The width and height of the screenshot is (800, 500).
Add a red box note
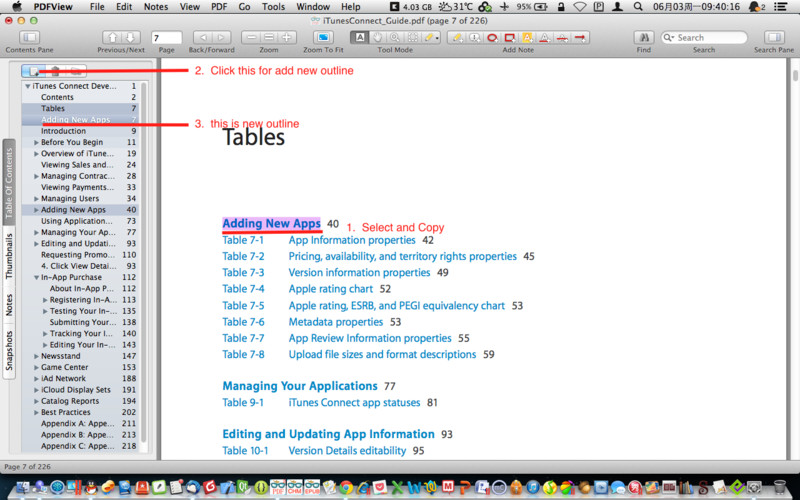point(510,37)
